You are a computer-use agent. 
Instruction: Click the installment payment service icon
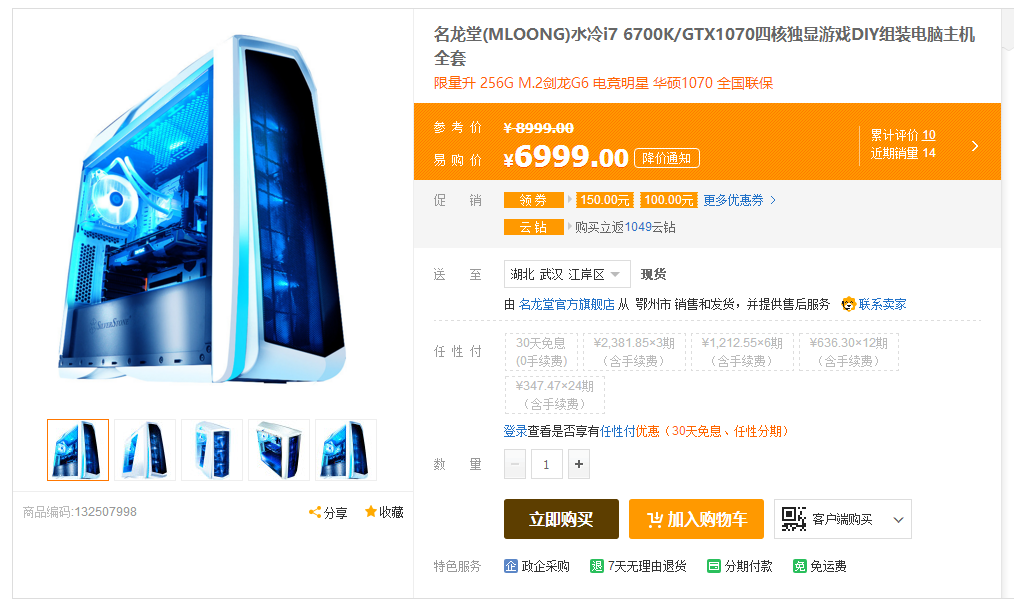(713, 566)
